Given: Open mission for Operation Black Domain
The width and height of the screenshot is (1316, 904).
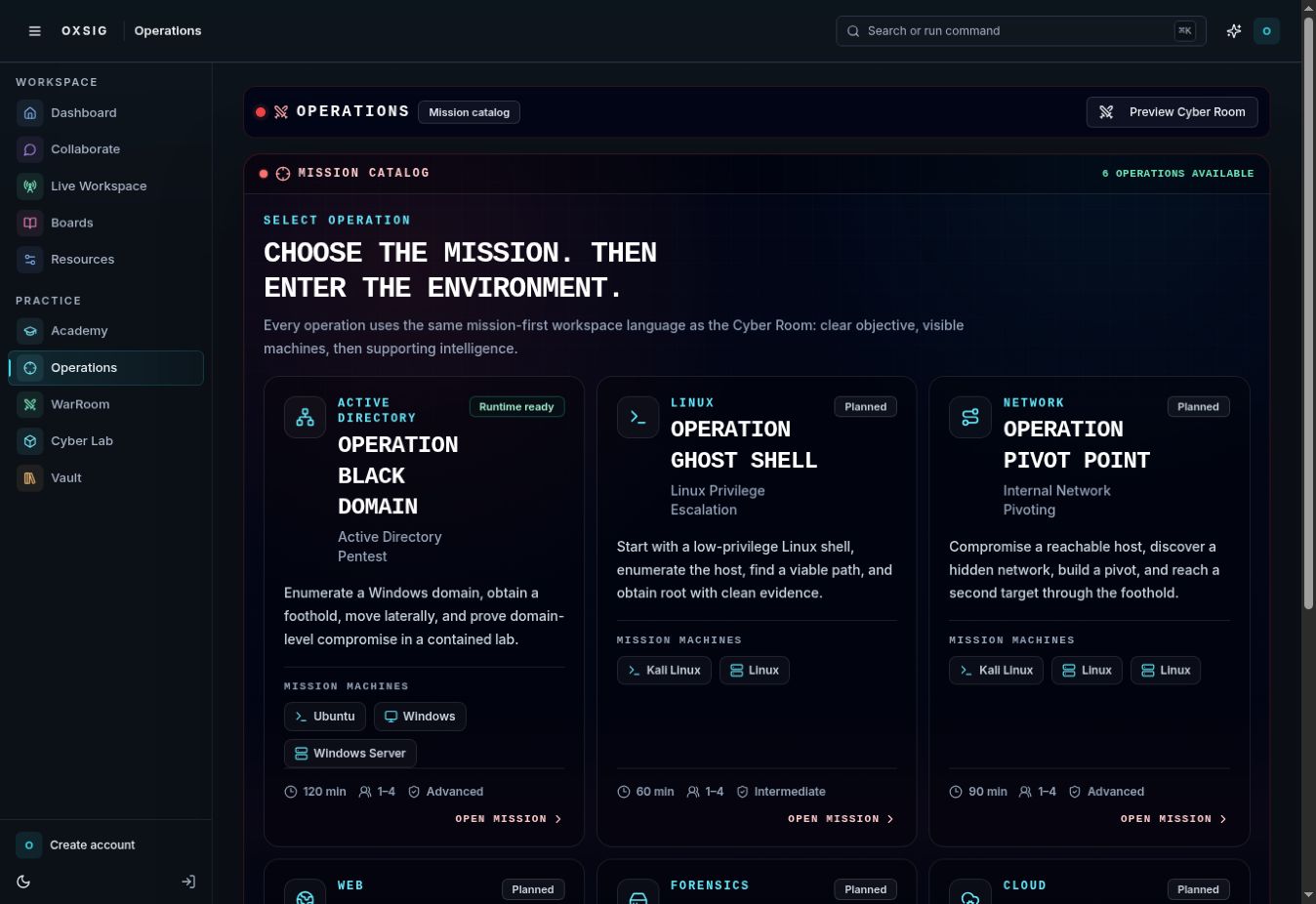Looking at the screenshot, I should [509, 819].
